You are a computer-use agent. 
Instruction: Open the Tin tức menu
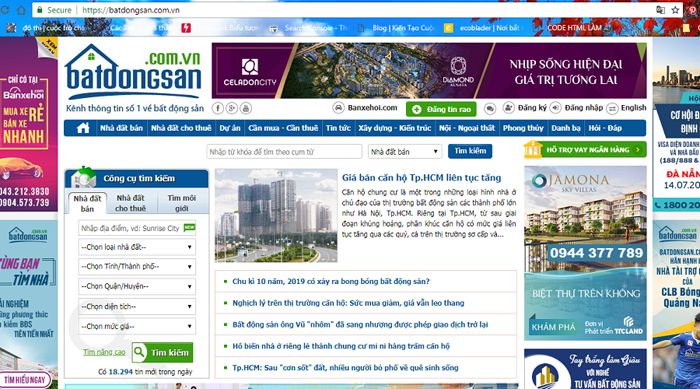click(x=338, y=128)
